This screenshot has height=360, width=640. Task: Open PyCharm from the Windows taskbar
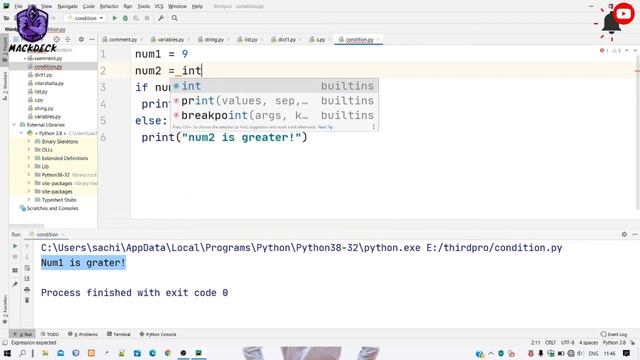[x=198, y=353]
